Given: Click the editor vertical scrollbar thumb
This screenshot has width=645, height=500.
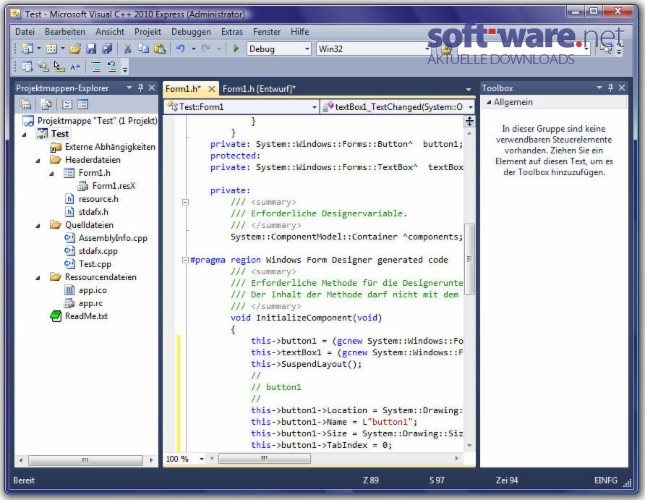Looking at the screenshot, I should coord(469,259).
